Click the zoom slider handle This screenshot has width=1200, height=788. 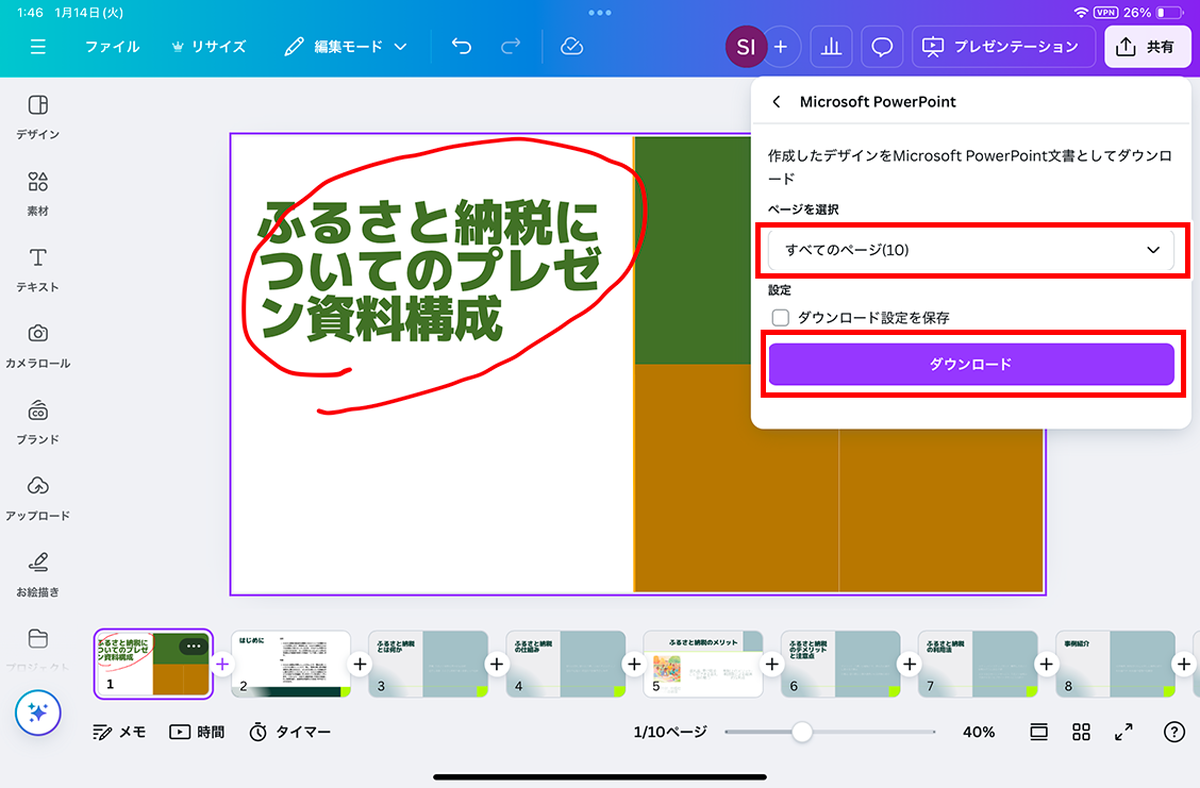coord(802,732)
